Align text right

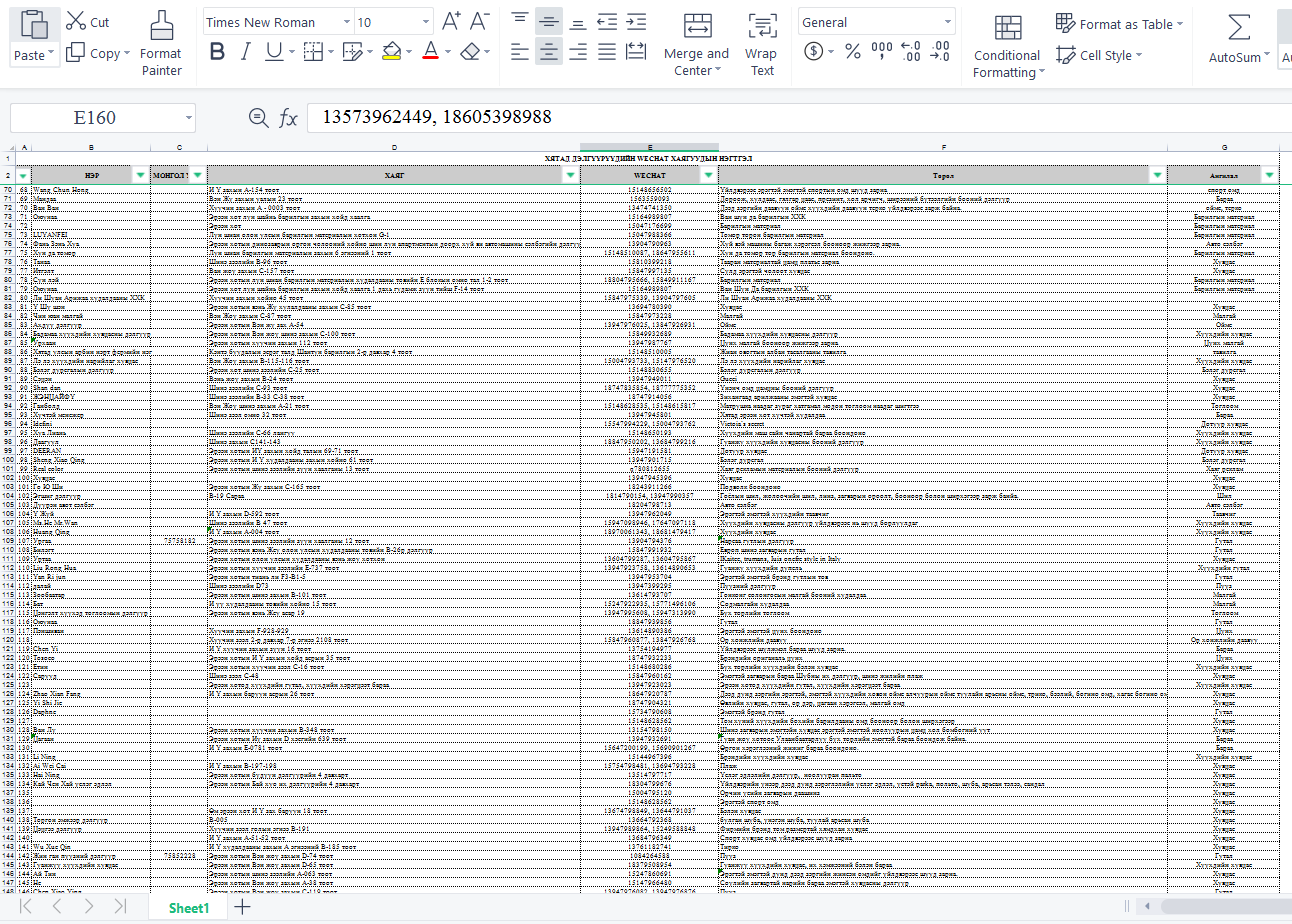click(578, 51)
